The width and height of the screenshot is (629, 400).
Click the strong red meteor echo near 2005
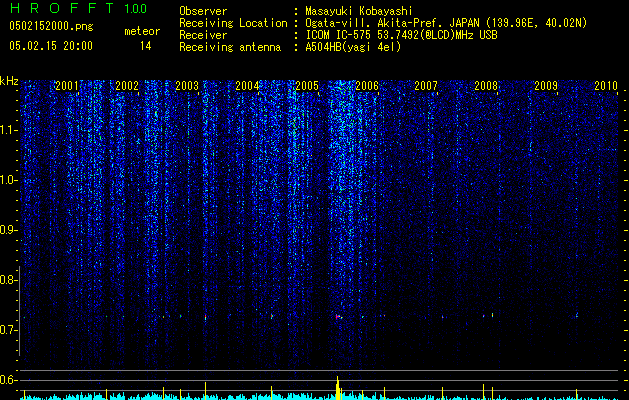[x=337, y=317]
